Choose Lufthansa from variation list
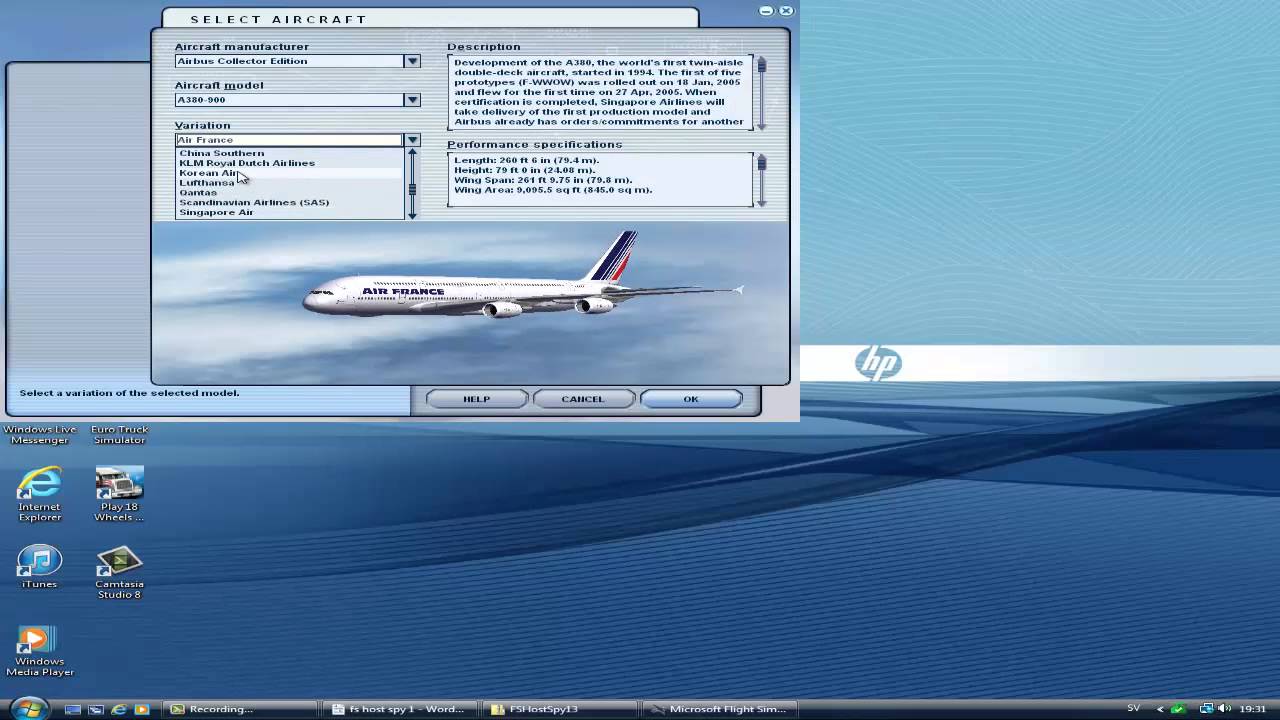1280x720 pixels. (x=206, y=183)
